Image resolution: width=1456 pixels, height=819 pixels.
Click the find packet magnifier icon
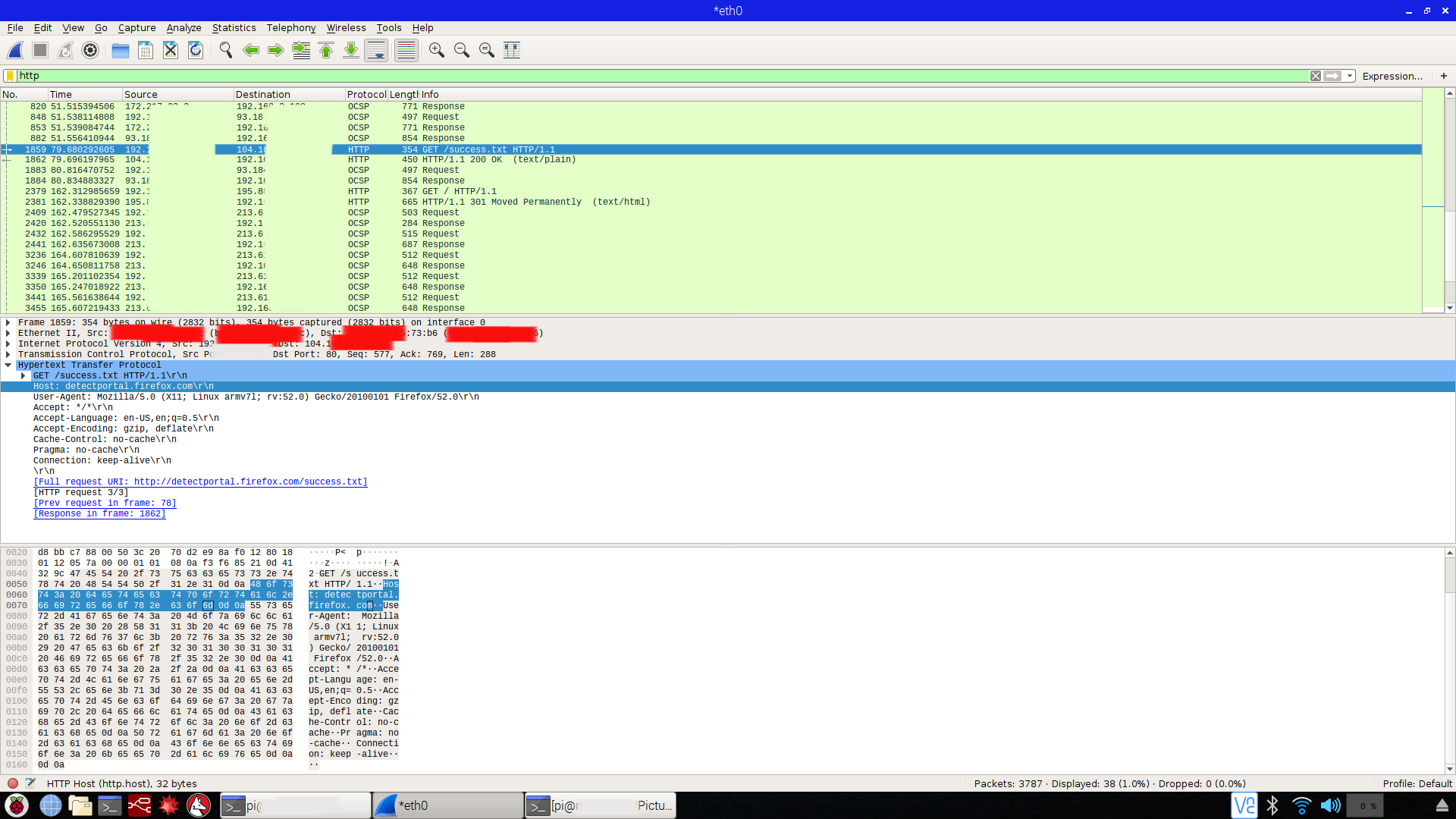(225, 50)
